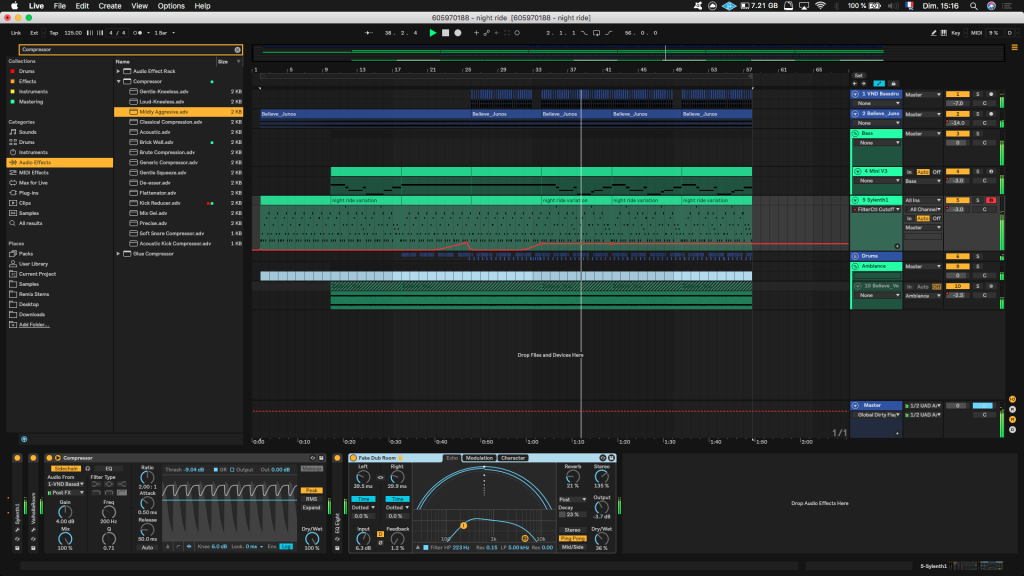Toggle Echo left-right channel link icon
The width and height of the screenshot is (1024, 576).
point(380,477)
